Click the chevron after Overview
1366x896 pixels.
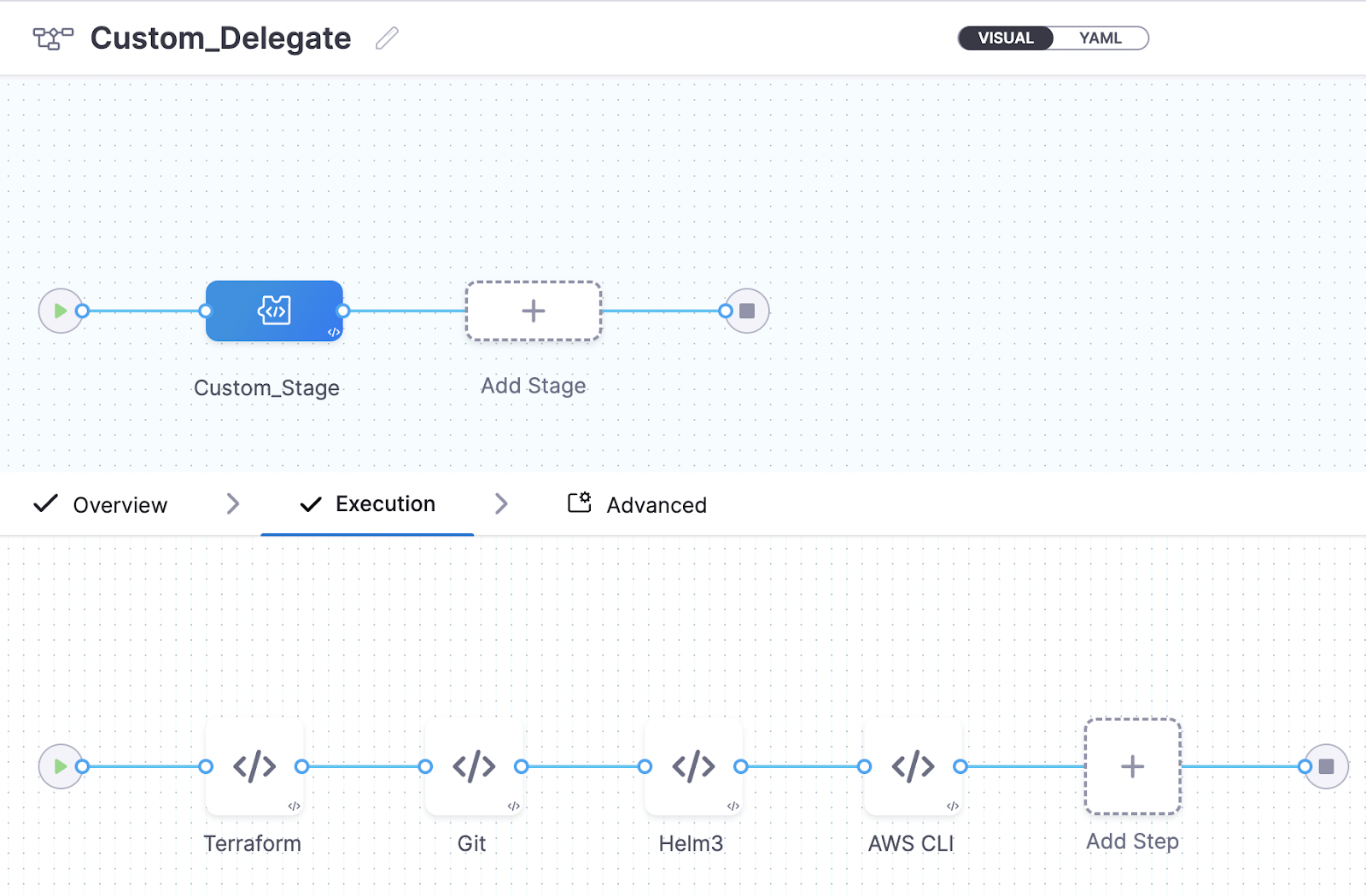(x=233, y=504)
